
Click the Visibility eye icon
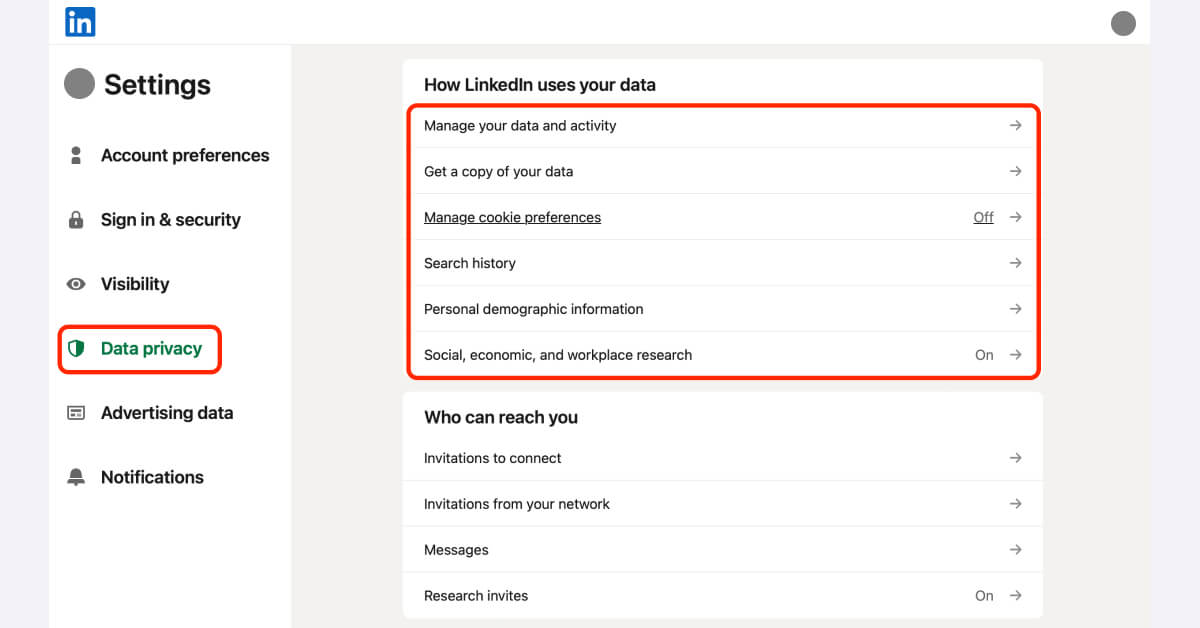pyautogui.click(x=77, y=284)
